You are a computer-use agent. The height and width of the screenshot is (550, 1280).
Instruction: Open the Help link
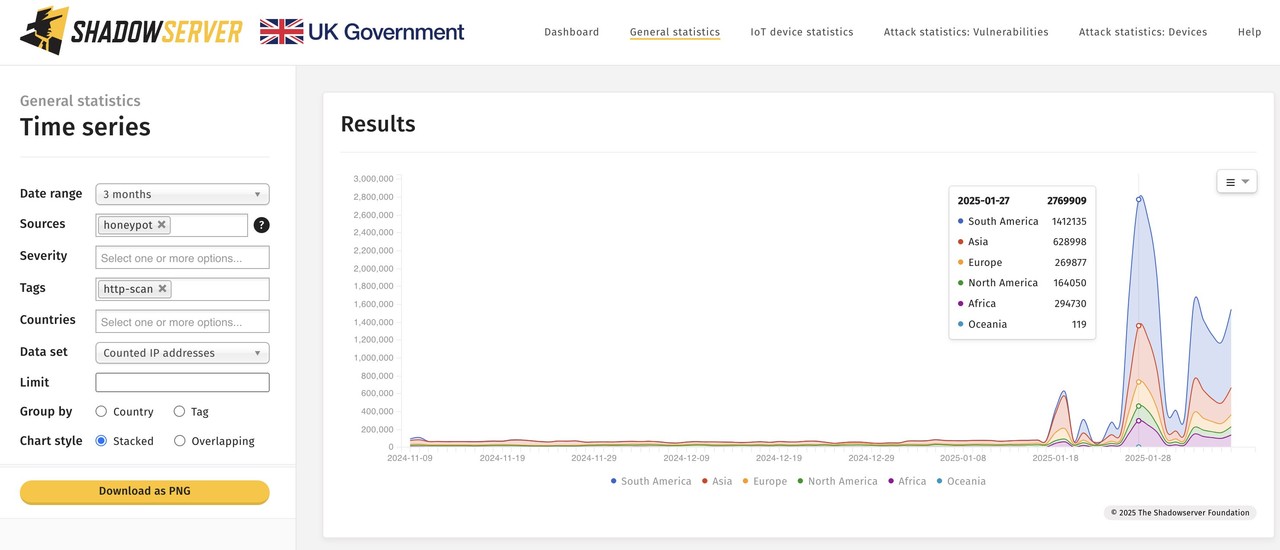pyautogui.click(x=1249, y=32)
